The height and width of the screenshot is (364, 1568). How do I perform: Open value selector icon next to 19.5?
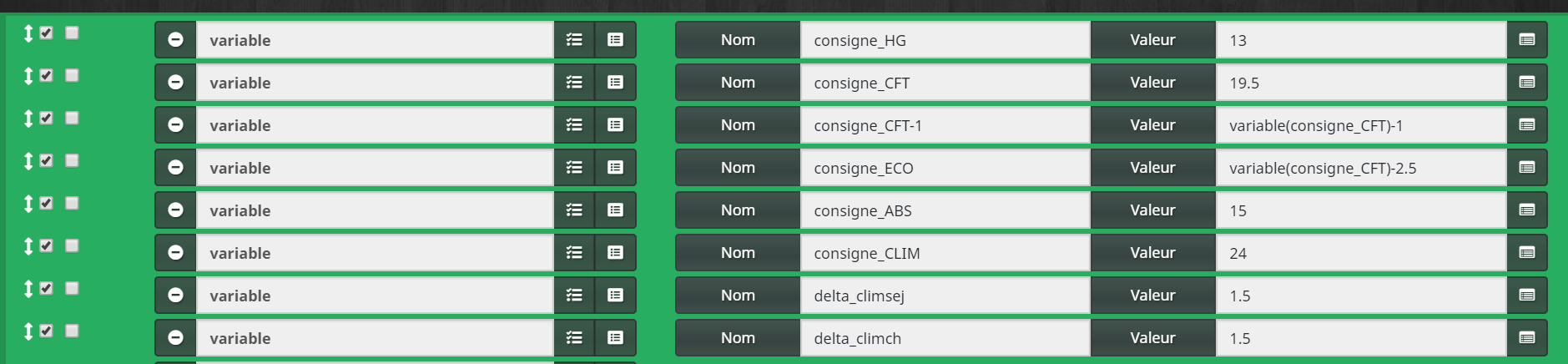coord(1527,83)
